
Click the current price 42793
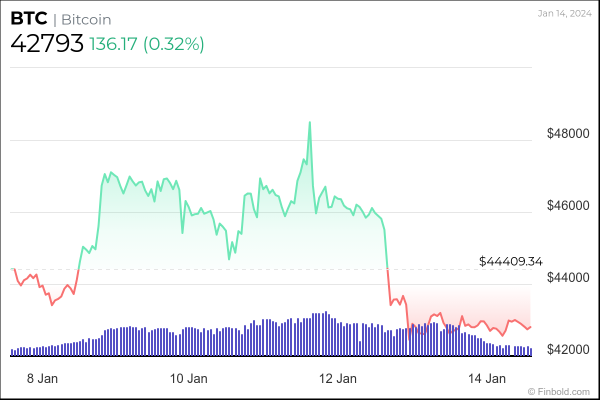pos(46,44)
